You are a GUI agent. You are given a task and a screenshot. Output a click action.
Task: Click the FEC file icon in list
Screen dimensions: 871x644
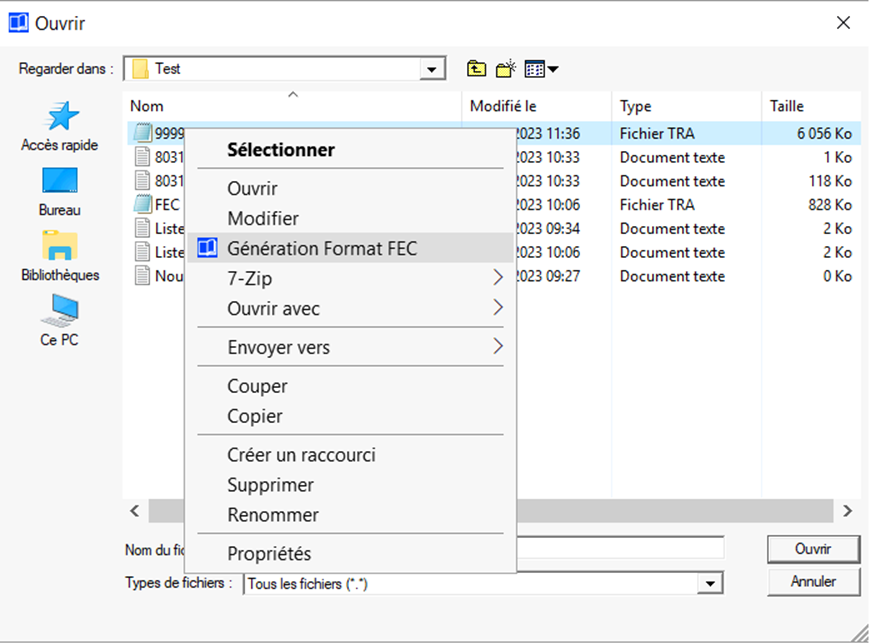(143, 205)
